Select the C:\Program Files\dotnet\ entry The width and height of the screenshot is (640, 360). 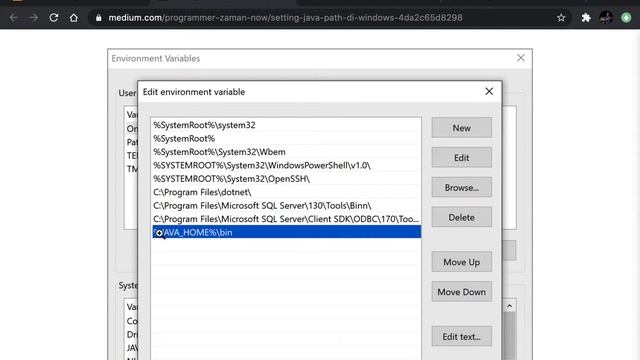tap(286, 192)
